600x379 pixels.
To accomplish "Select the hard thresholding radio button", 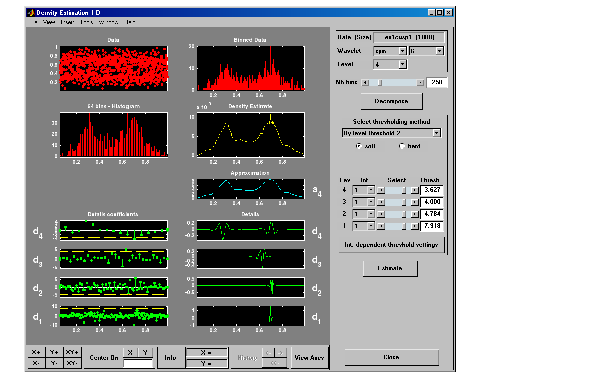I will (402, 146).
